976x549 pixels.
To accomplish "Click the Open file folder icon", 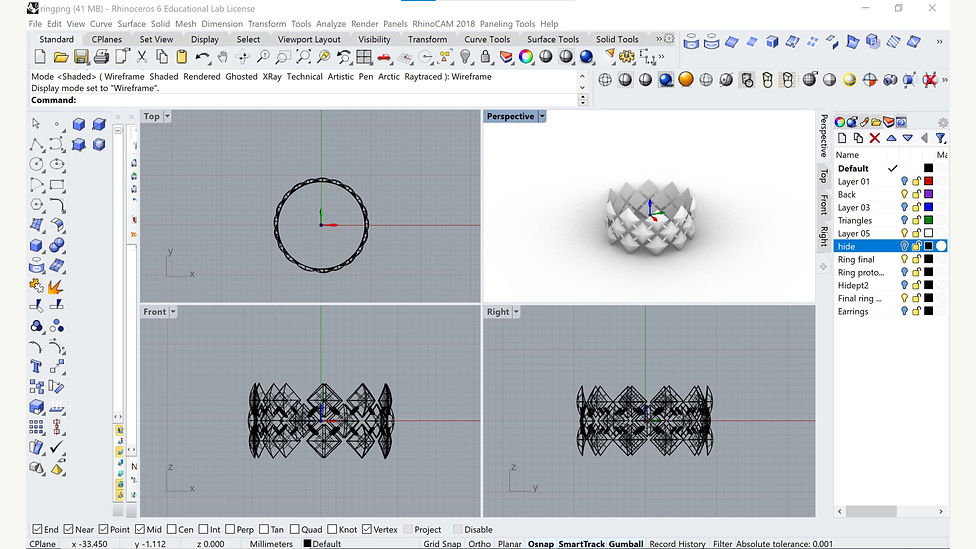I will coord(61,57).
